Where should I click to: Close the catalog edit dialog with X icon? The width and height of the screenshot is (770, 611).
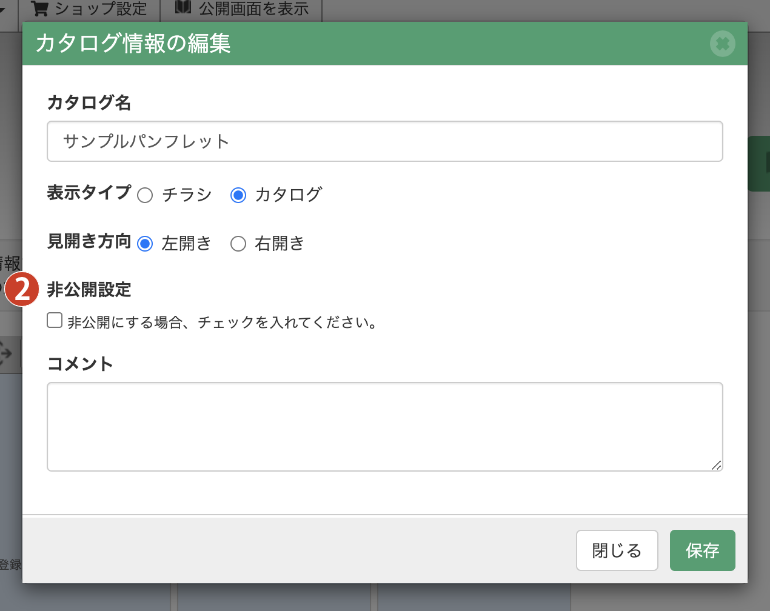722,44
